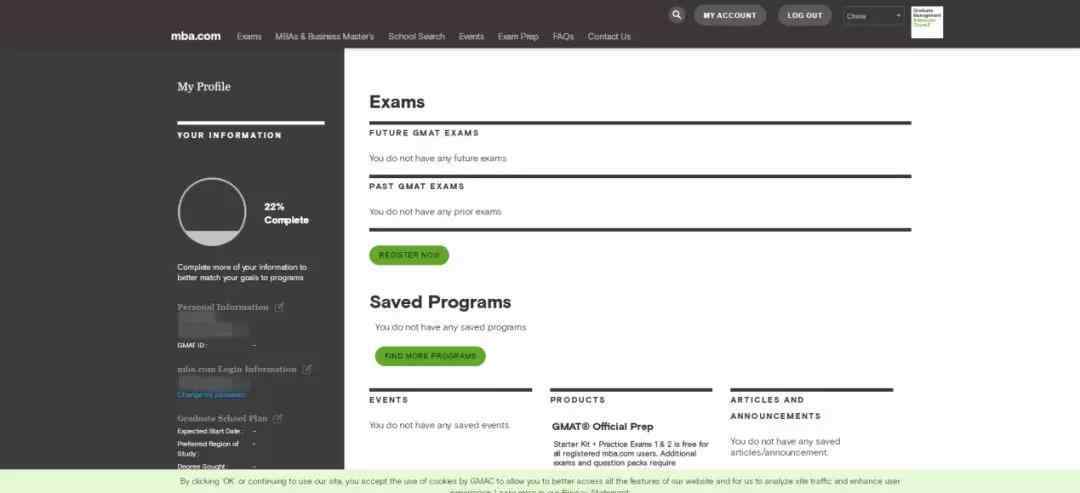Click the Personal Information section title
Viewport: 1080px width, 493px height.
222,307
